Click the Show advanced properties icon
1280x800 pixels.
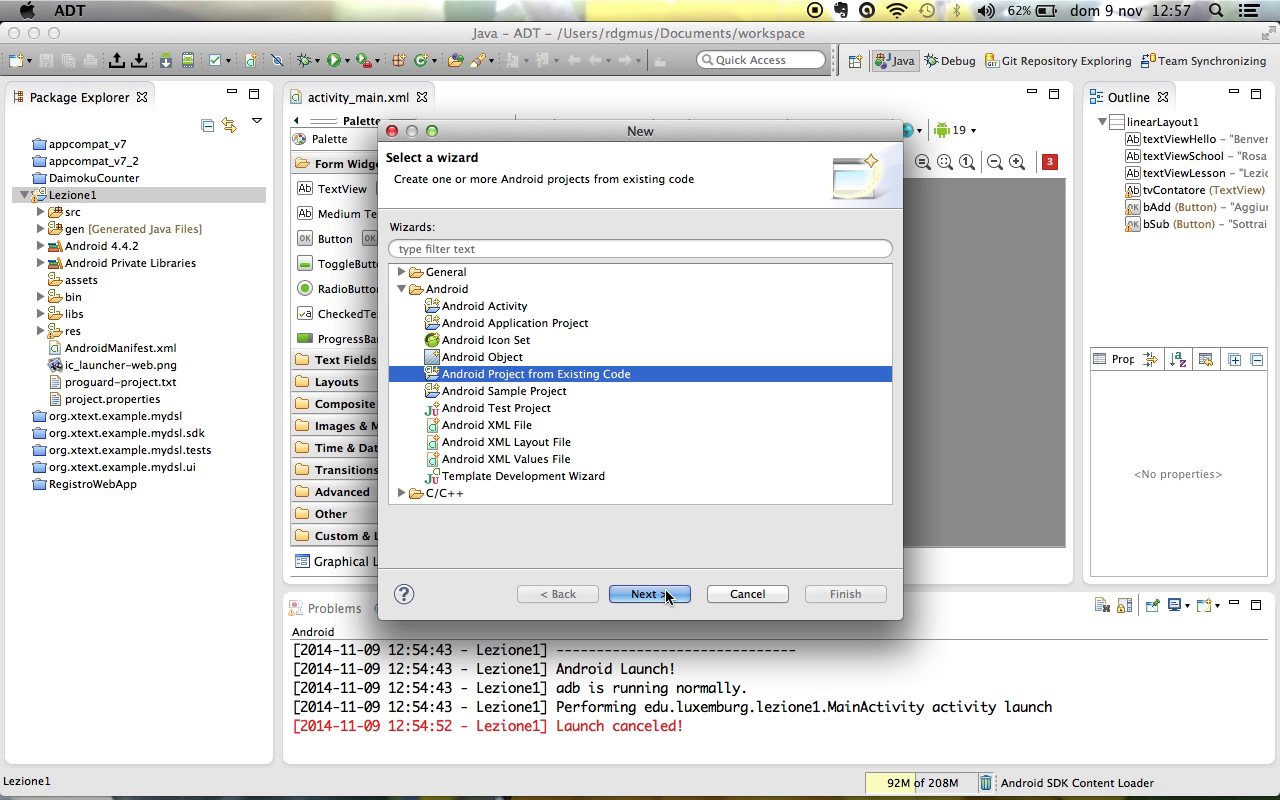click(1150, 359)
